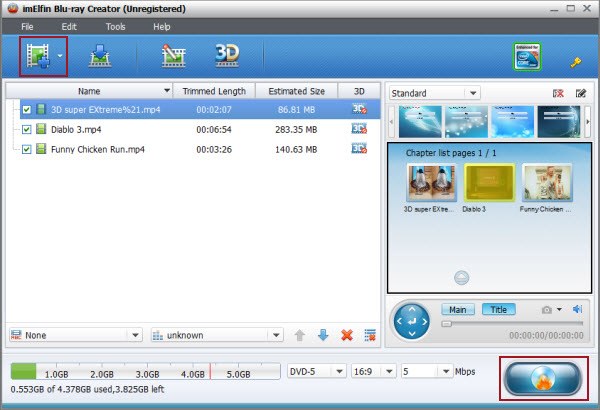Screen dimensions: 600x410
Task: Click the red X remove icon
Action: (347, 335)
